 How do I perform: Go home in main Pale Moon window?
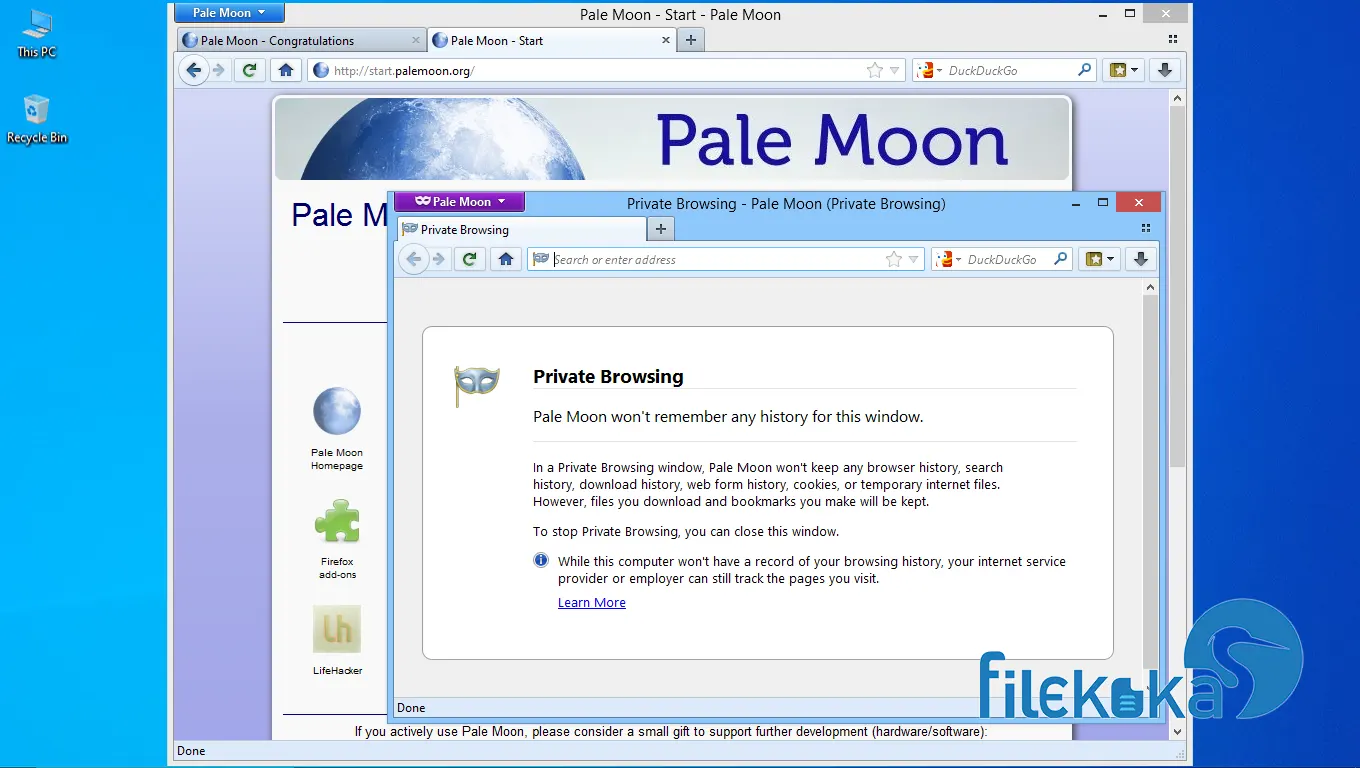[x=286, y=70]
